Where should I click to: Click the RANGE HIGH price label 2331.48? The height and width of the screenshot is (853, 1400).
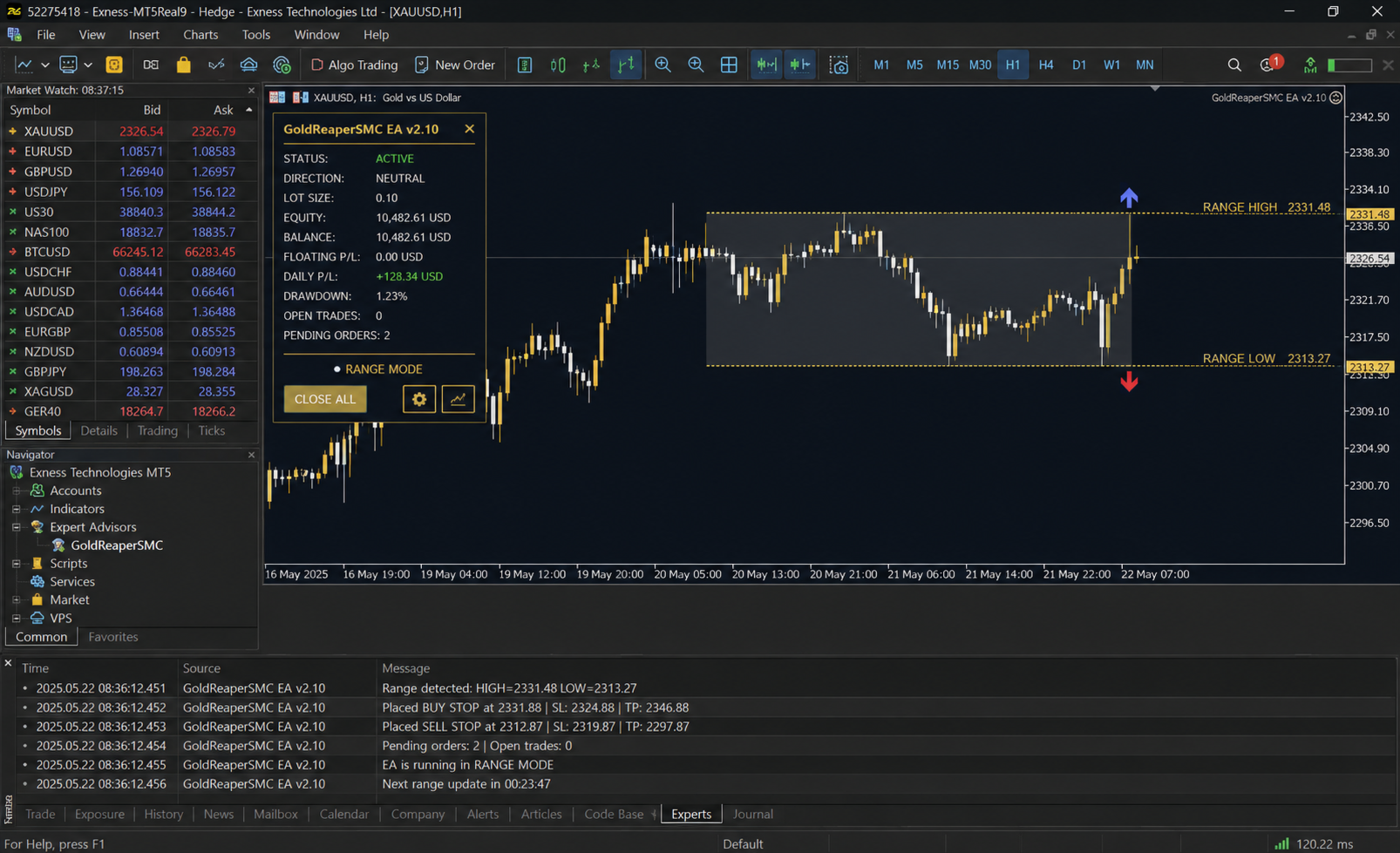1370,214
